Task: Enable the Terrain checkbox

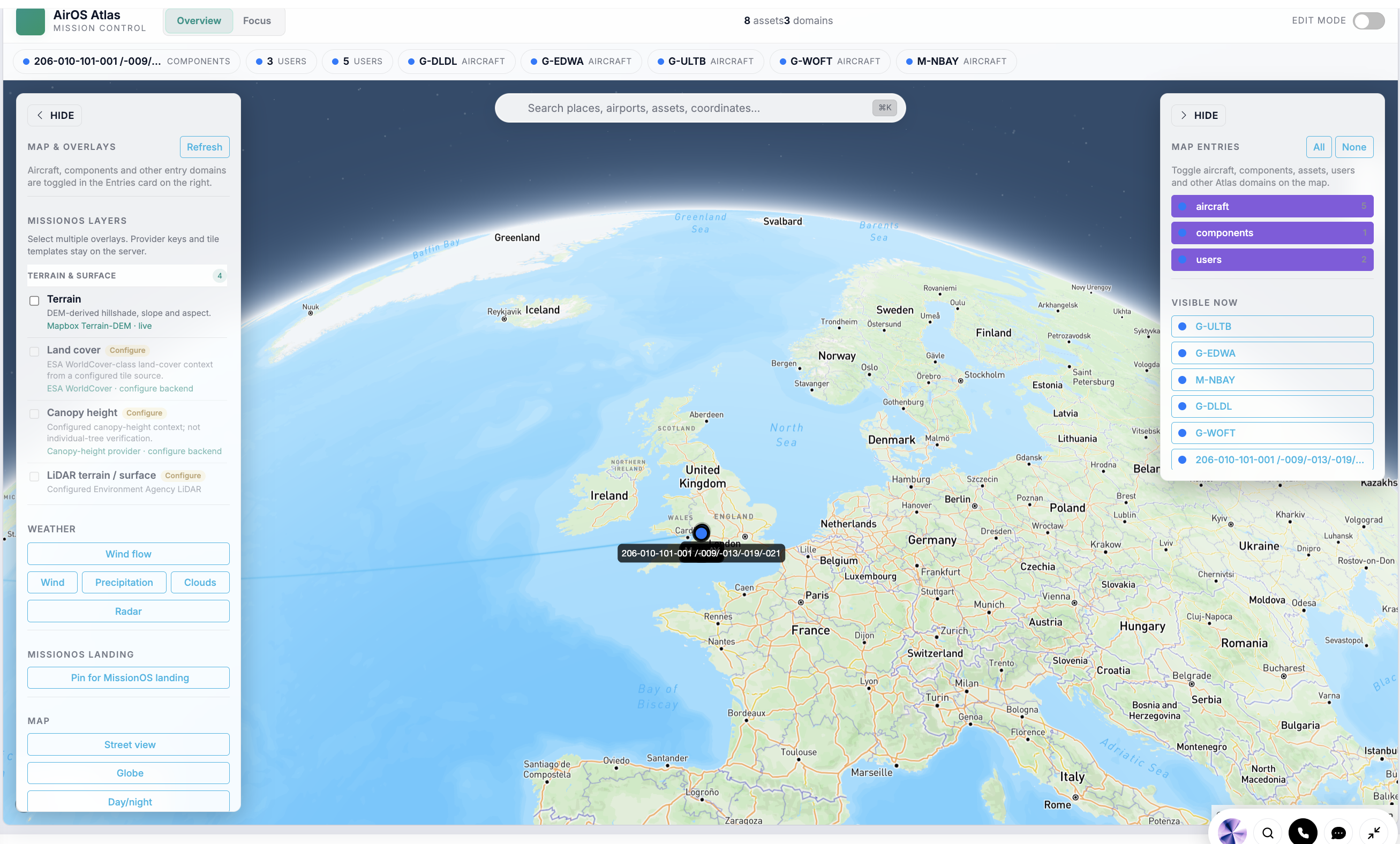Action: coord(35,300)
